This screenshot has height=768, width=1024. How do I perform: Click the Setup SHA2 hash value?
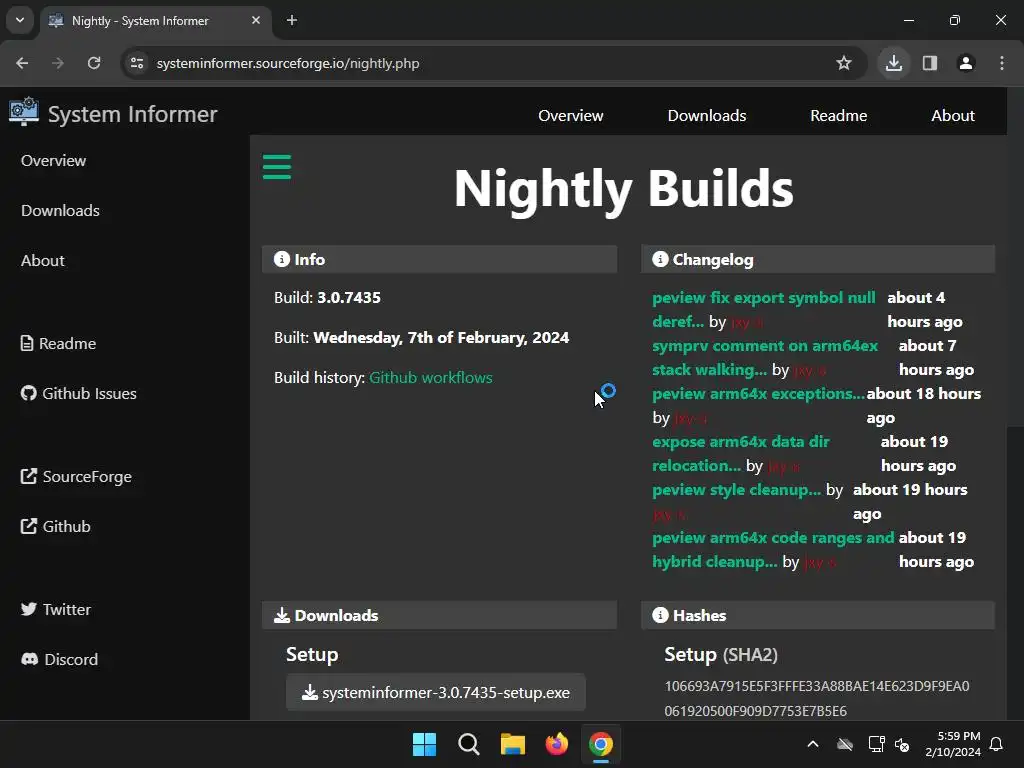click(817, 699)
